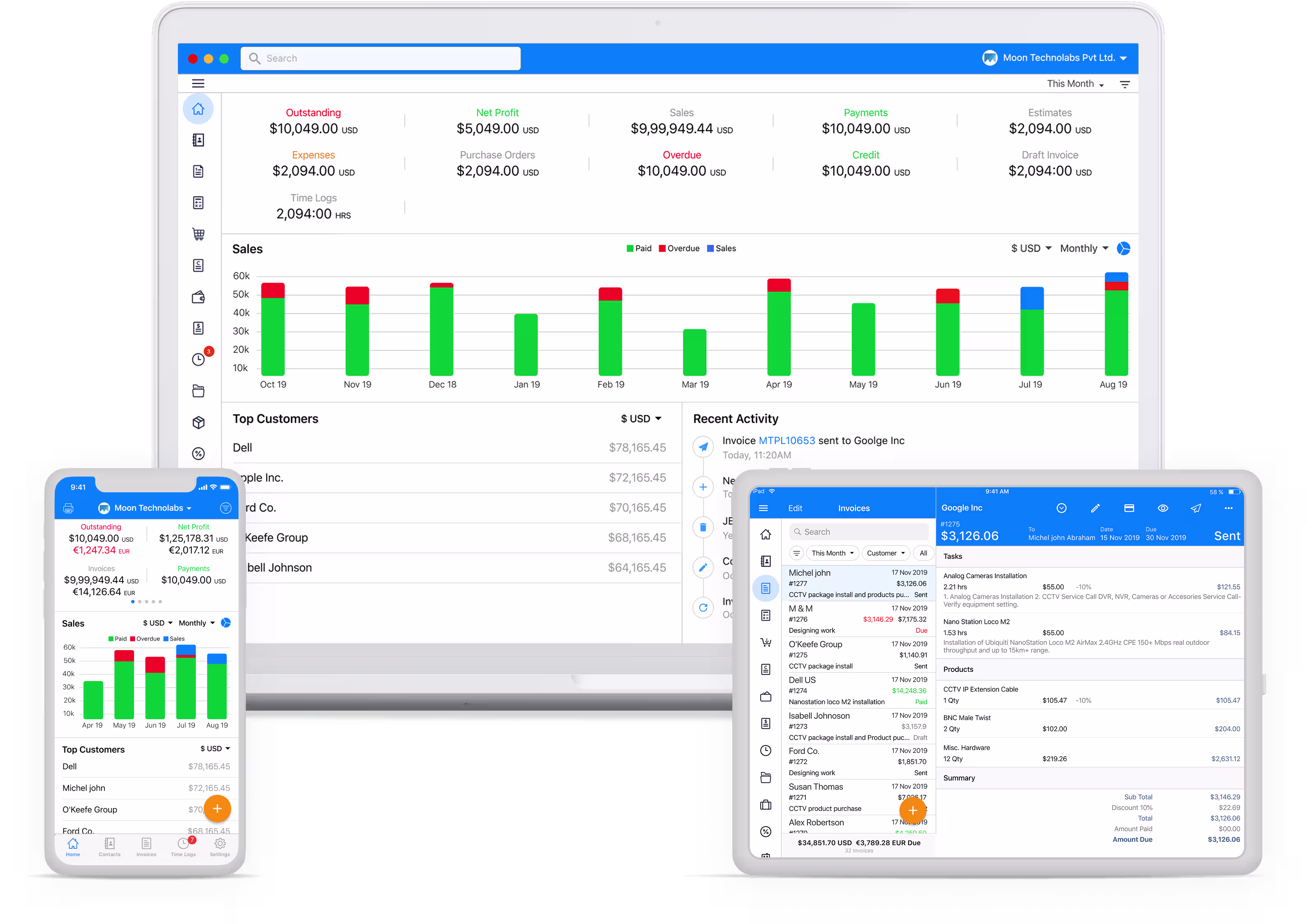Open the $ USD dropdown in phone Top Customers
The height and width of the screenshot is (924, 1307).
click(x=215, y=749)
